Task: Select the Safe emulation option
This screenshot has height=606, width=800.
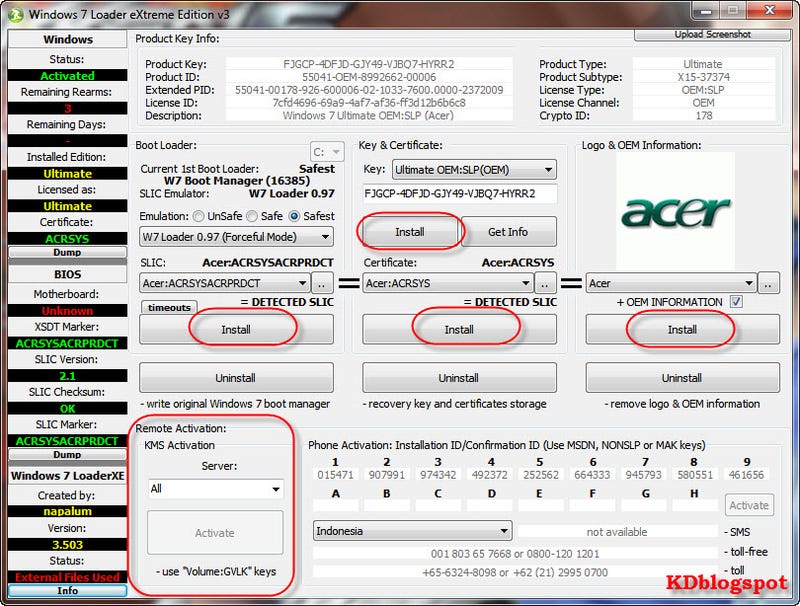Action: (x=252, y=216)
